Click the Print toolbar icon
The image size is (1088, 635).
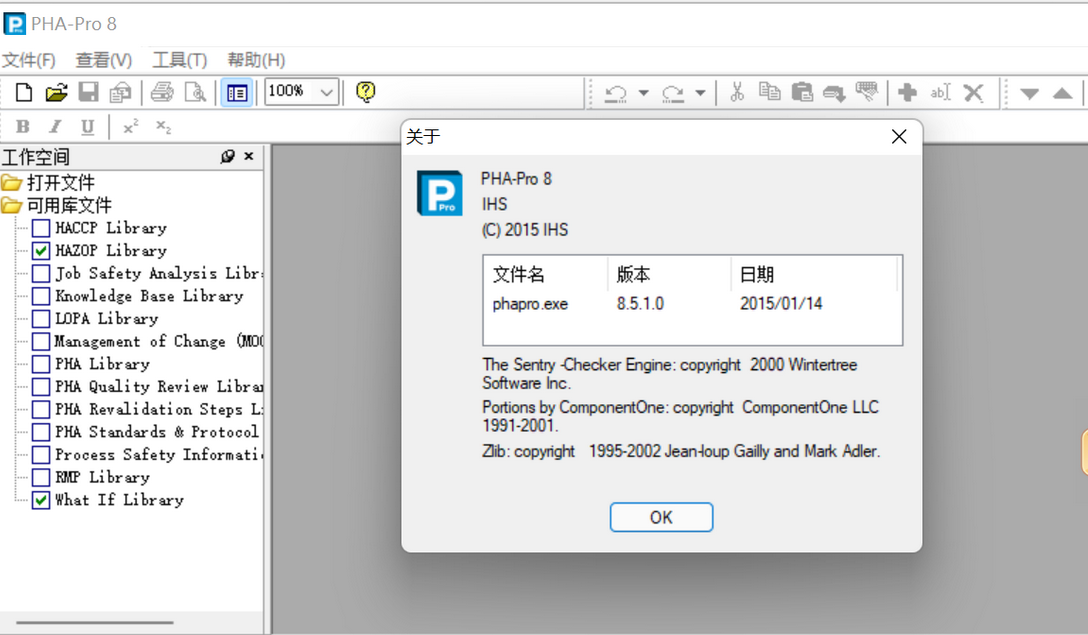[162, 92]
